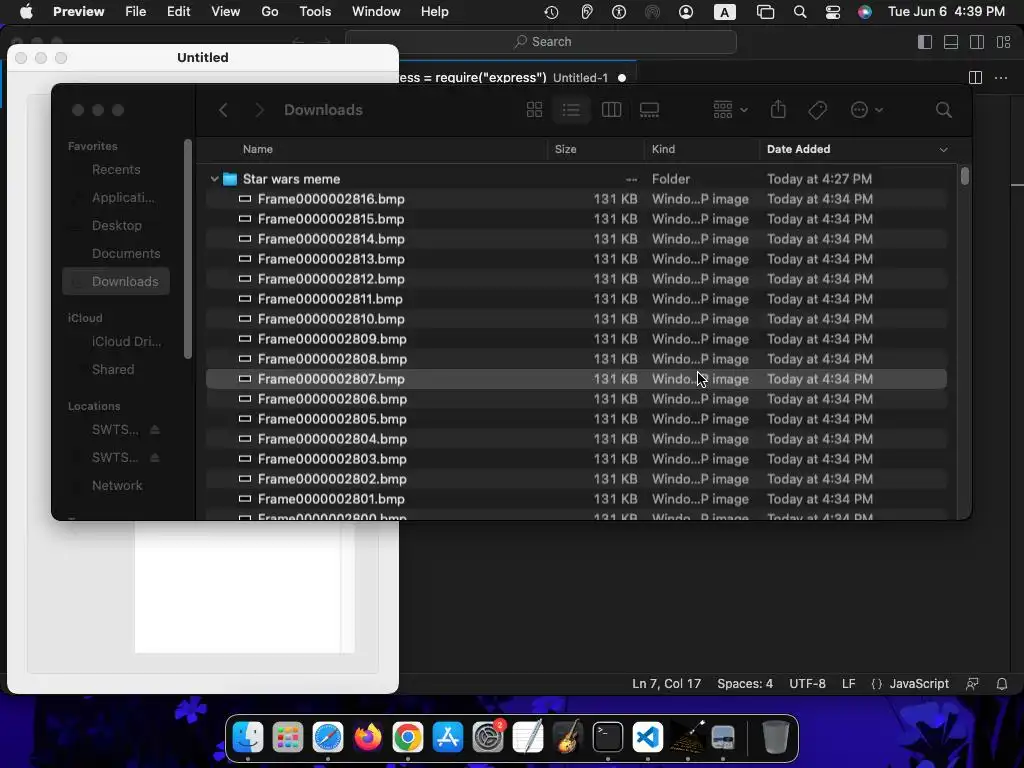Open the Preview File menu
The image size is (1024, 768).
coord(135,12)
